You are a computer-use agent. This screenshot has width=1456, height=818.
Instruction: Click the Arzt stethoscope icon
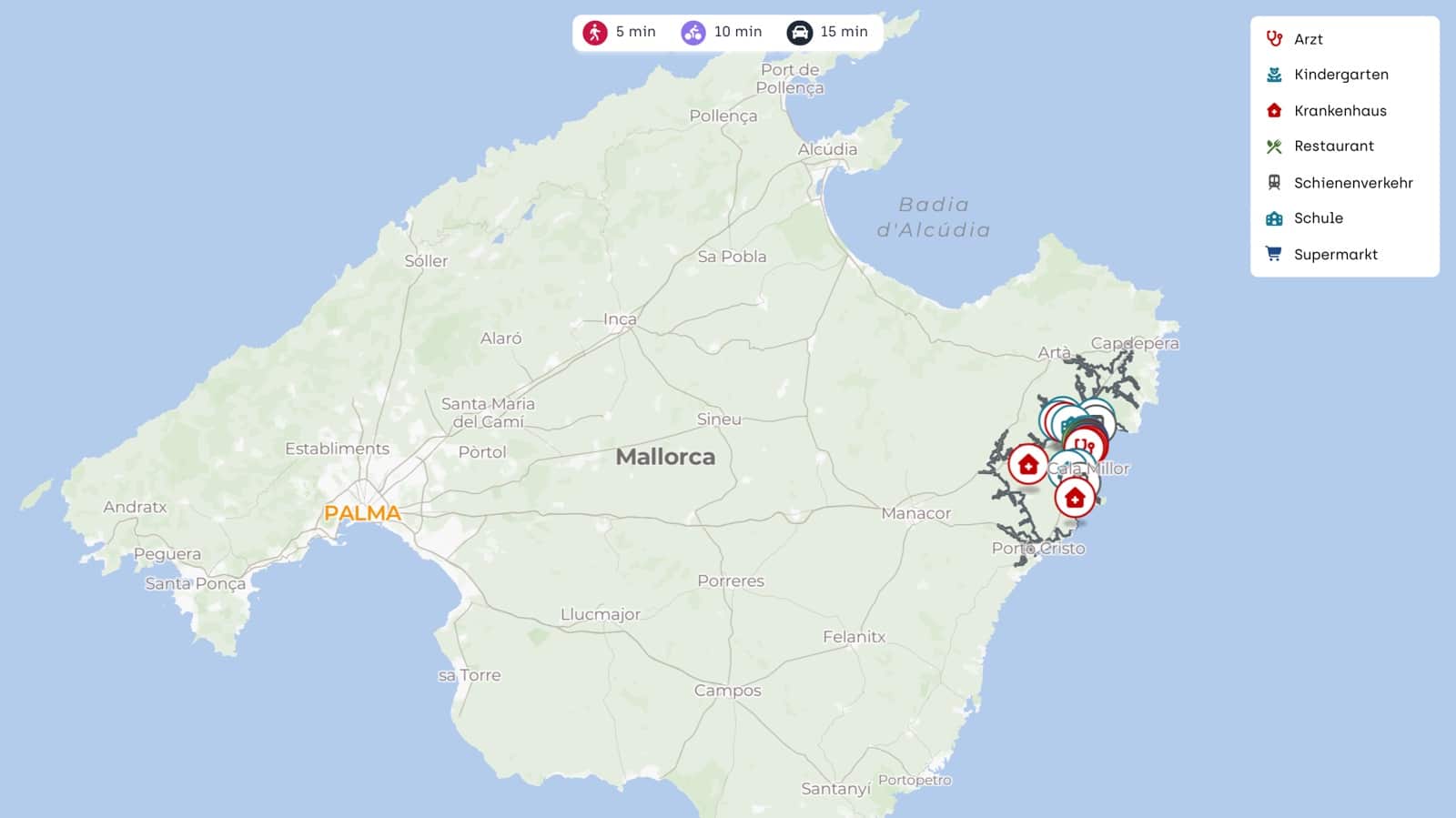1274,39
